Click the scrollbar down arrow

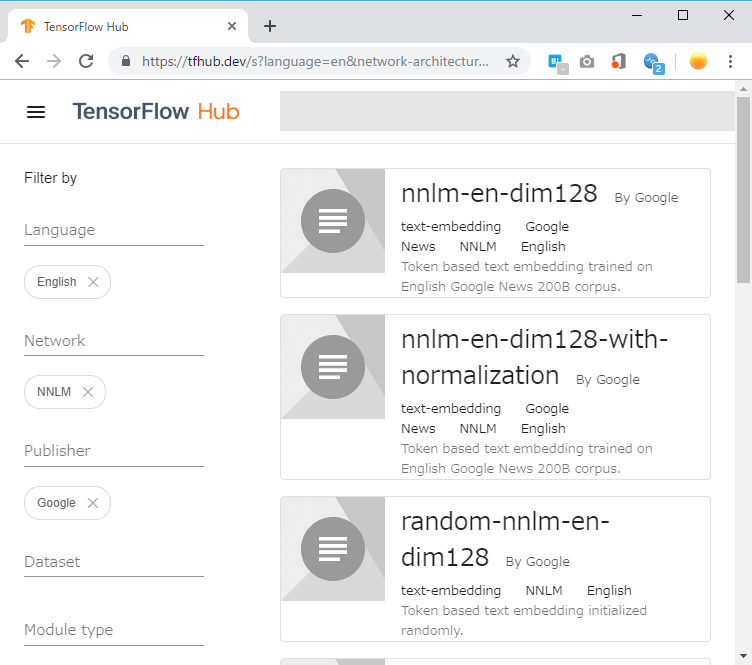tap(743, 656)
